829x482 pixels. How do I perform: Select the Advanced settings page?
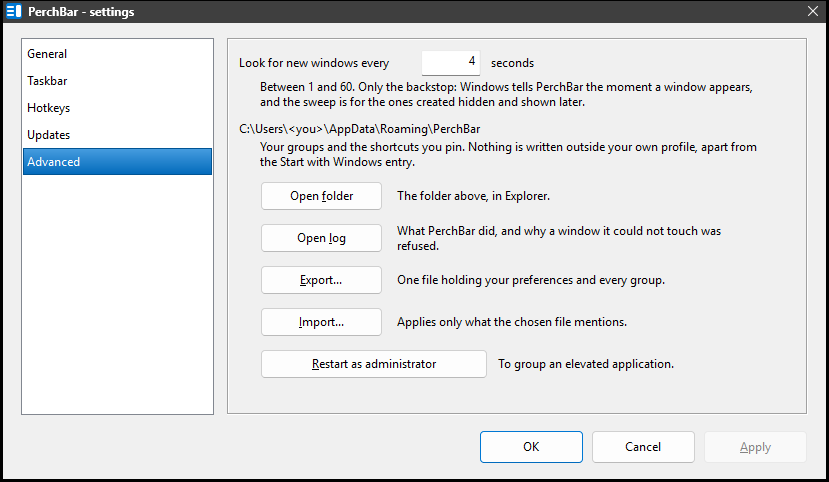(x=117, y=162)
